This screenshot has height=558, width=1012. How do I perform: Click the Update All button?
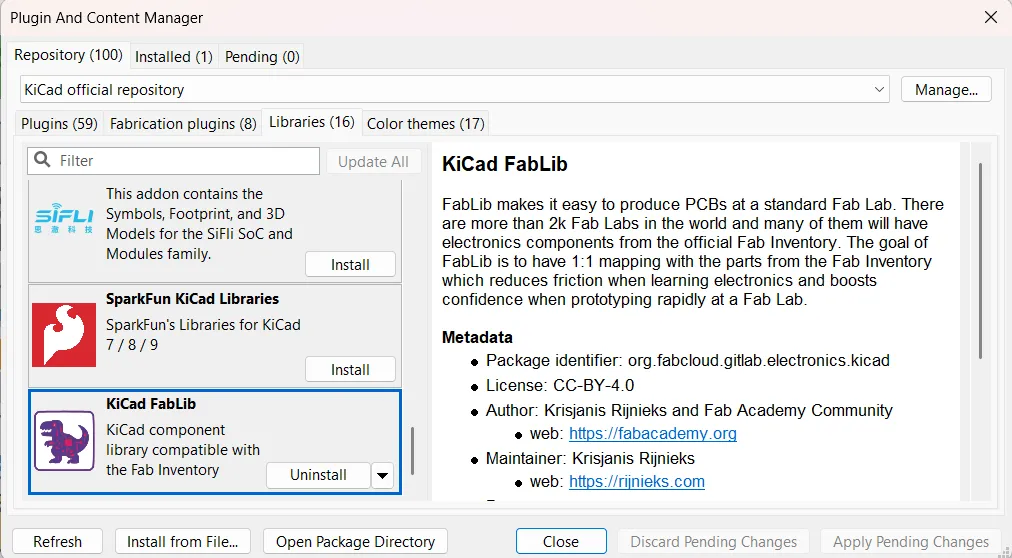pyautogui.click(x=373, y=161)
